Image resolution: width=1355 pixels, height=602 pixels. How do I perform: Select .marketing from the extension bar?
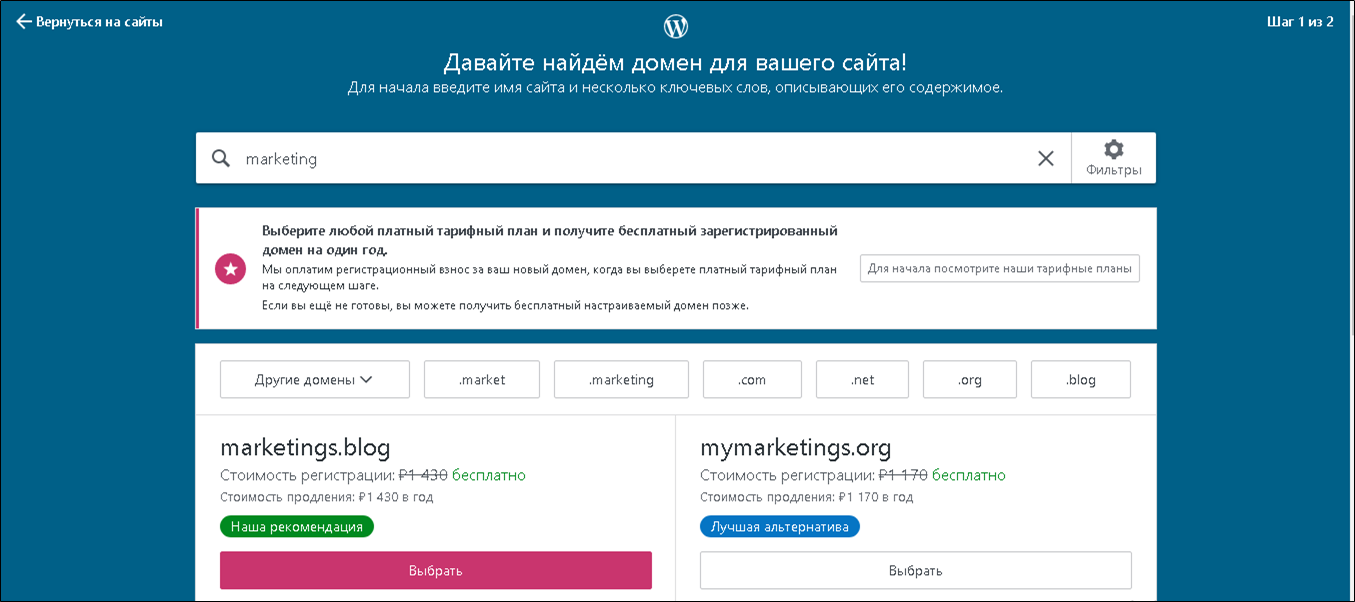point(621,379)
